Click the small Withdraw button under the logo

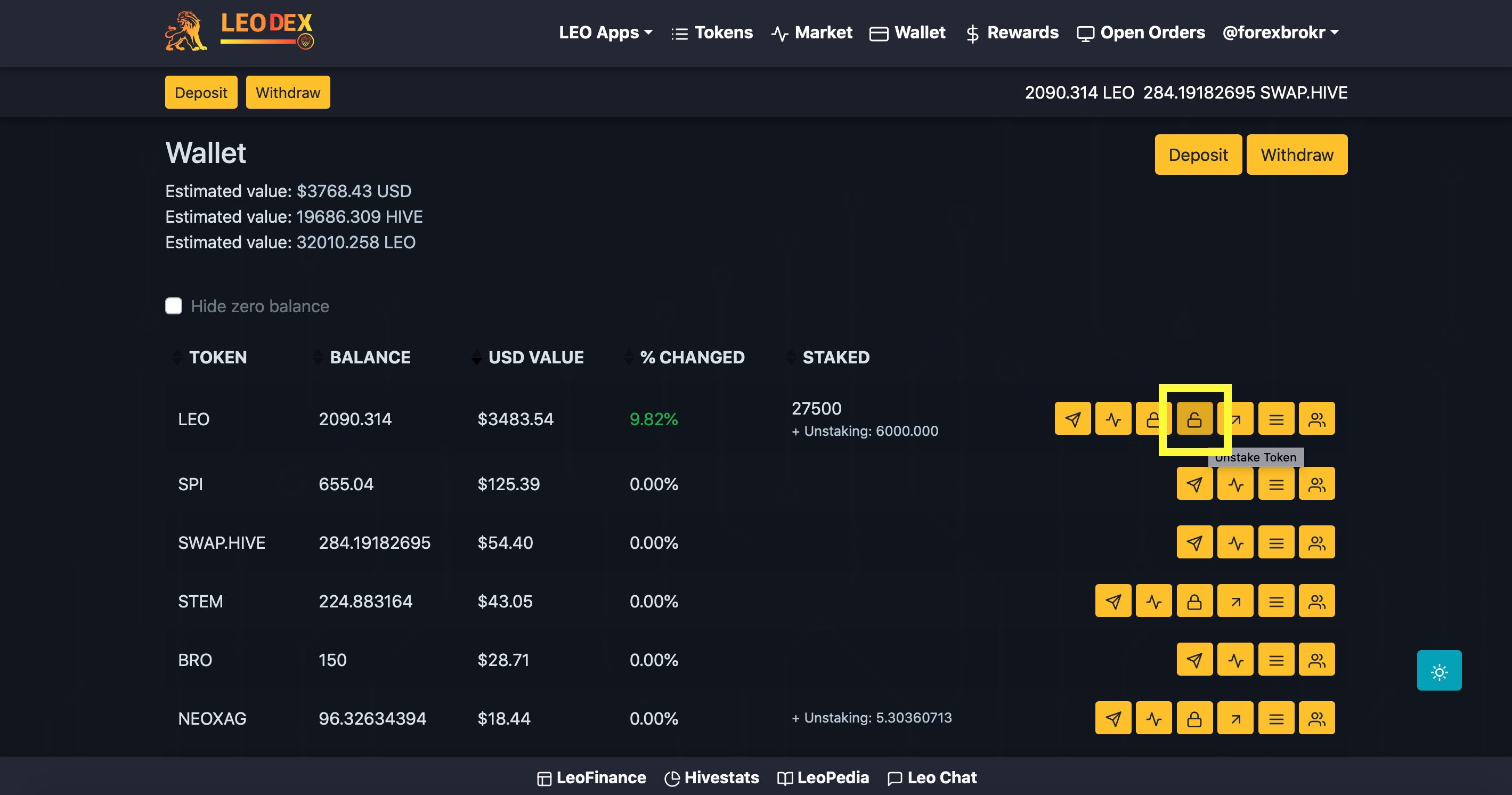pyautogui.click(x=288, y=92)
